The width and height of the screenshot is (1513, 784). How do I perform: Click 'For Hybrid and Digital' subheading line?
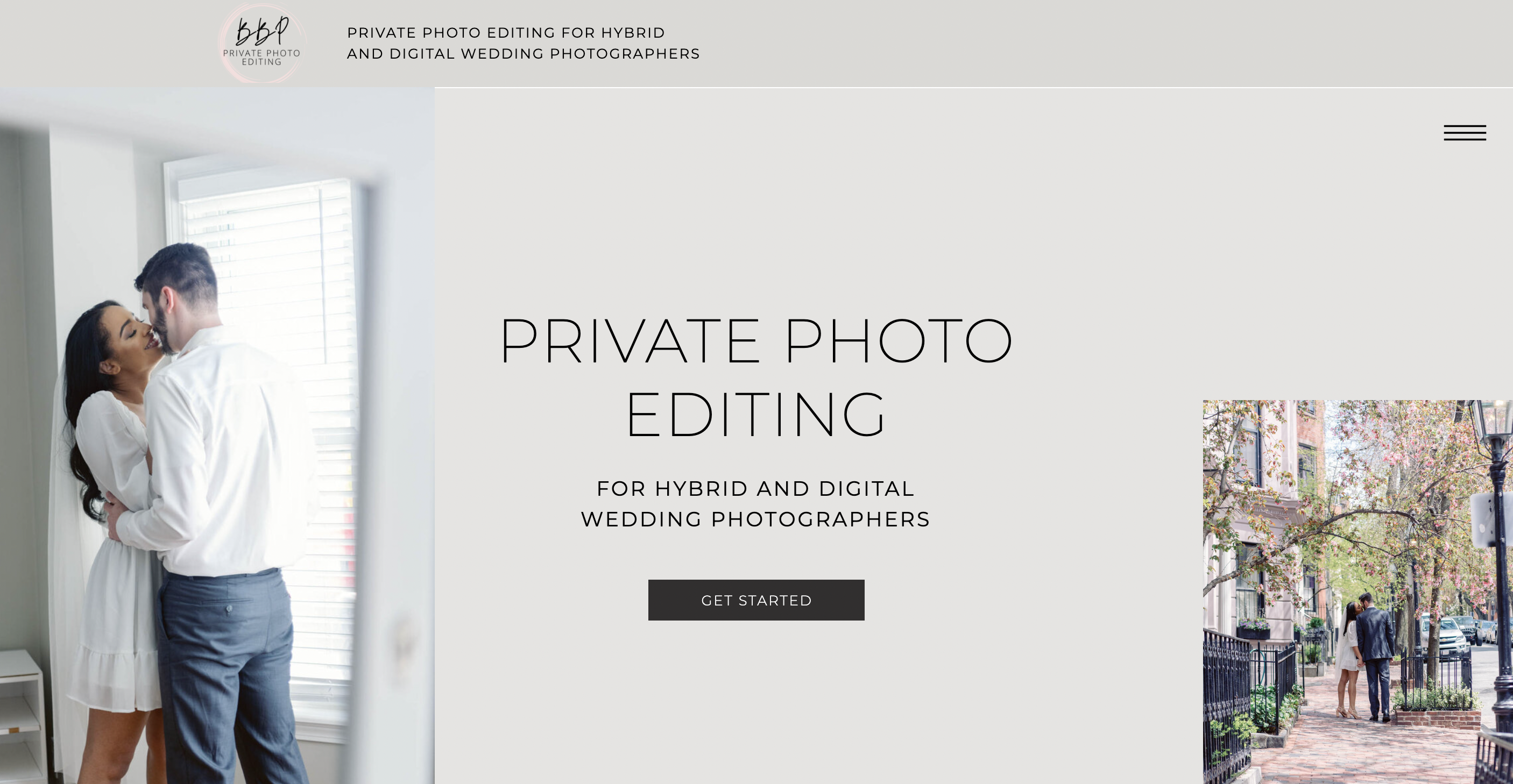[x=755, y=489]
